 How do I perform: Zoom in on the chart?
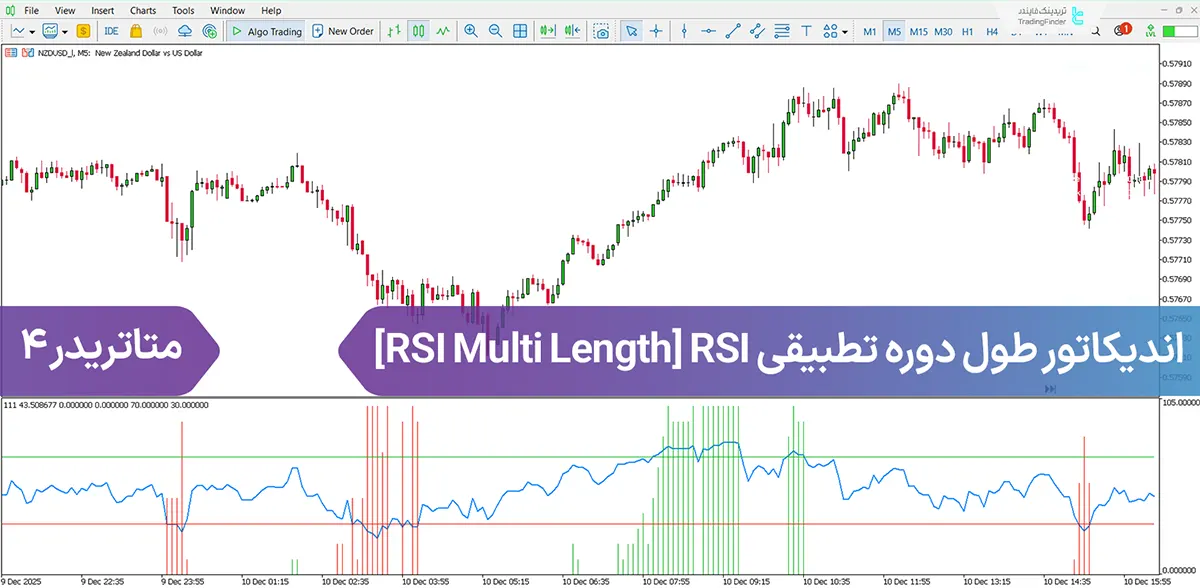[x=471, y=31]
